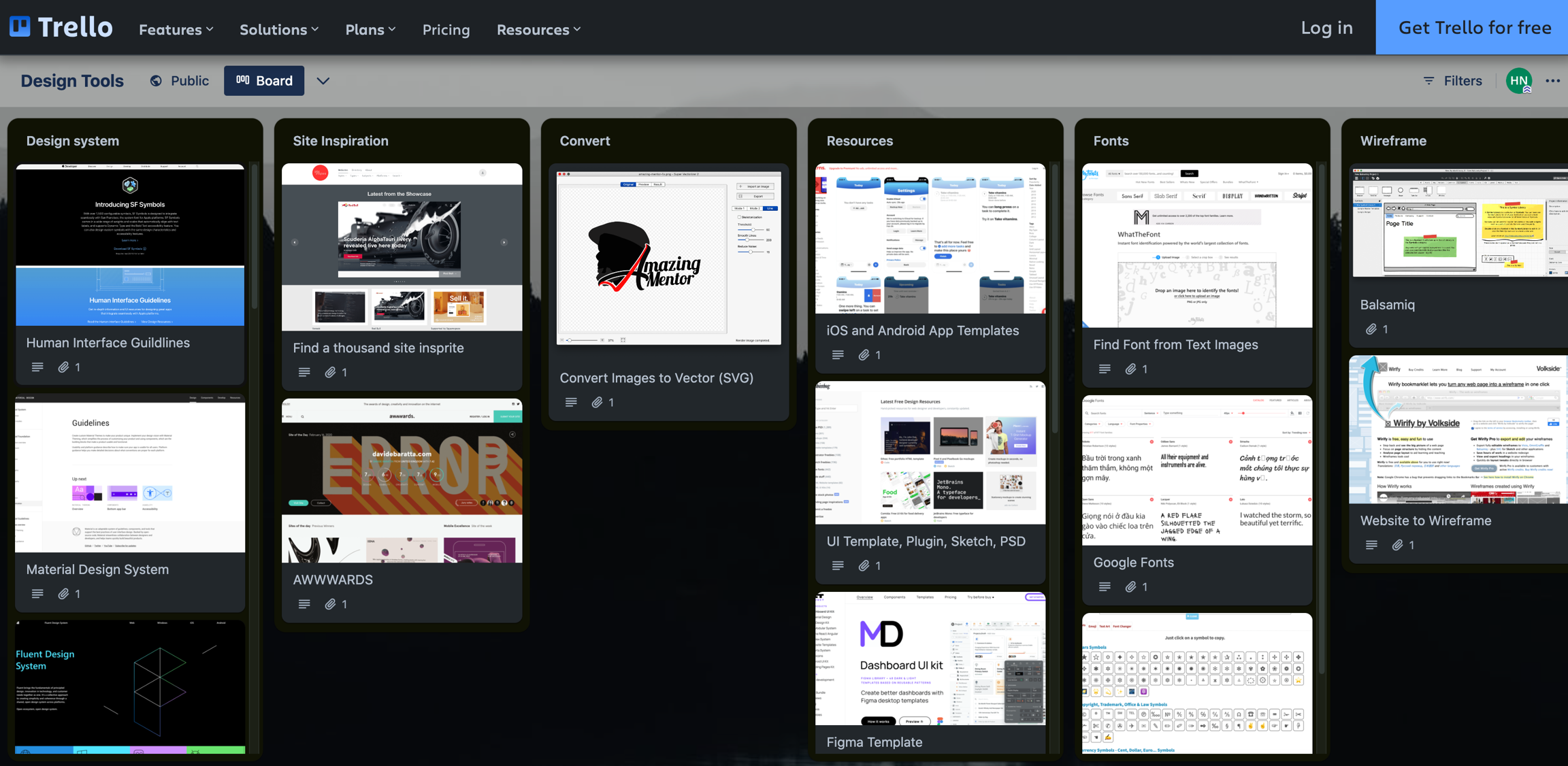Click description icon on Convert Images card
The image size is (1568, 766).
(571, 402)
